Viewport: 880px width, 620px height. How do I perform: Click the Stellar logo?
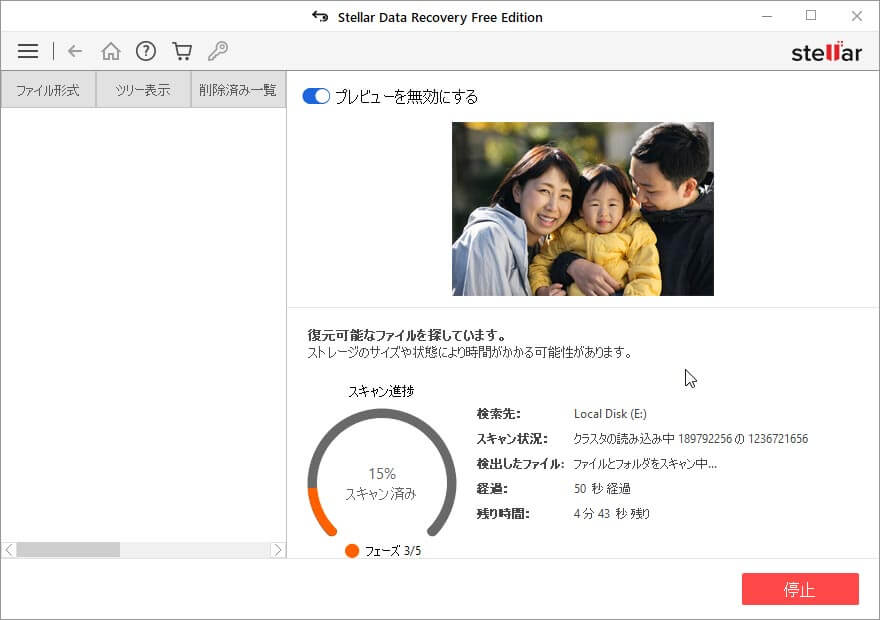(826, 52)
